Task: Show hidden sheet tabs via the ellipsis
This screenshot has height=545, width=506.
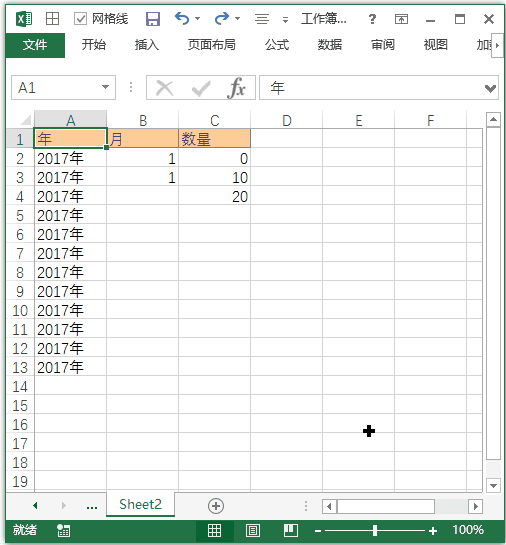Action: click(92, 507)
